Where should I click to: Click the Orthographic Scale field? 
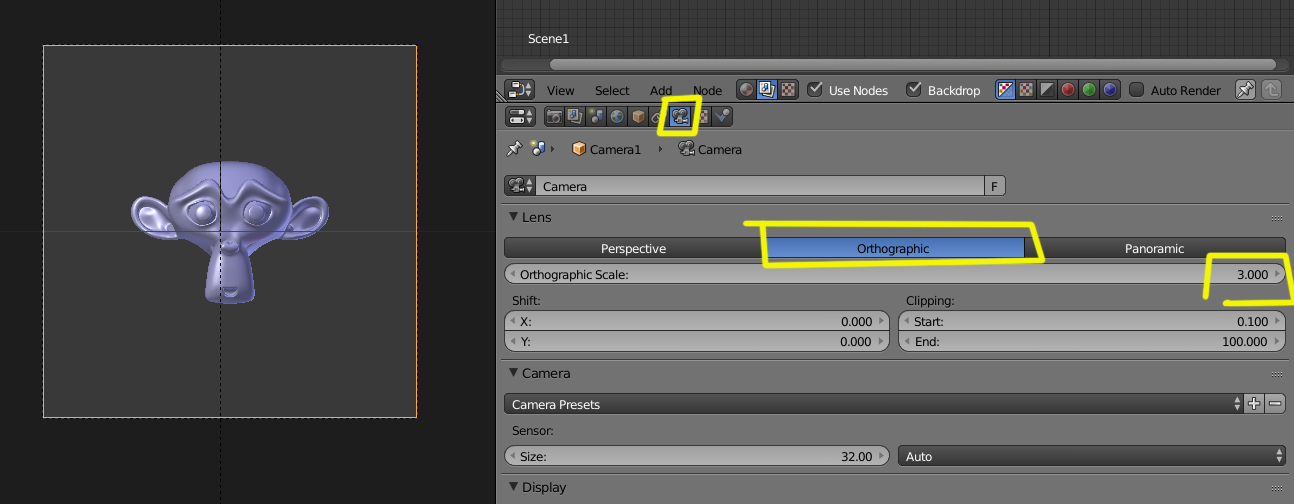pos(894,274)
